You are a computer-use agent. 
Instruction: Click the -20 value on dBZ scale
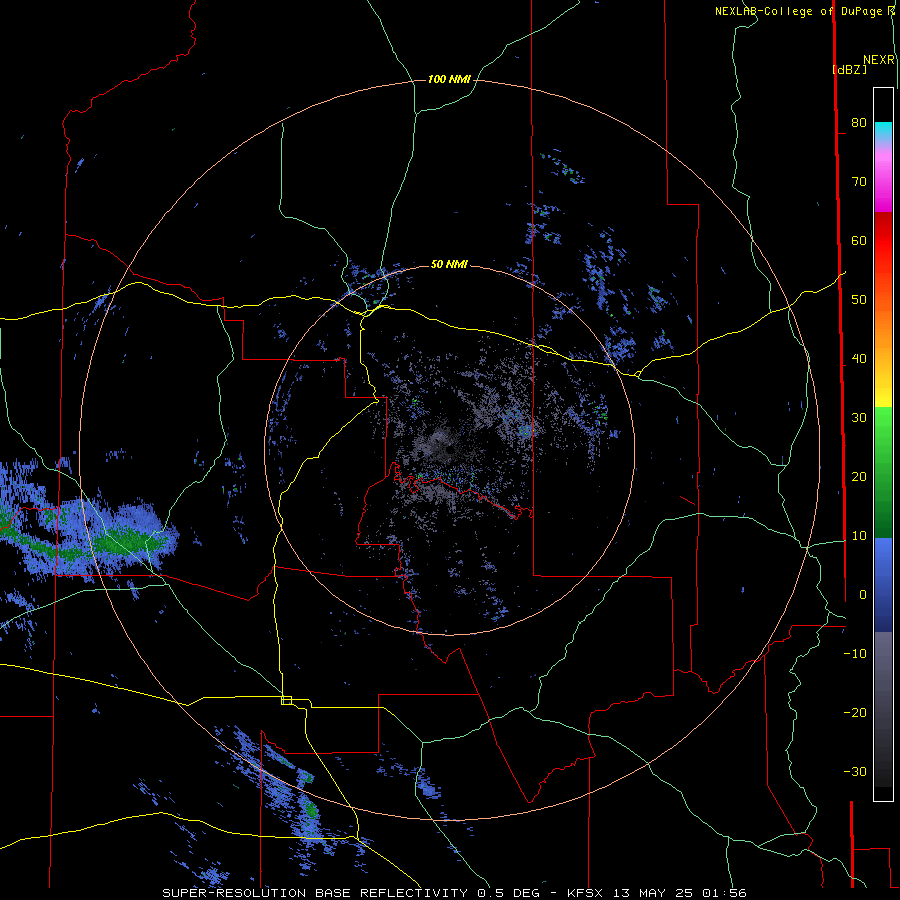point(855,712)
